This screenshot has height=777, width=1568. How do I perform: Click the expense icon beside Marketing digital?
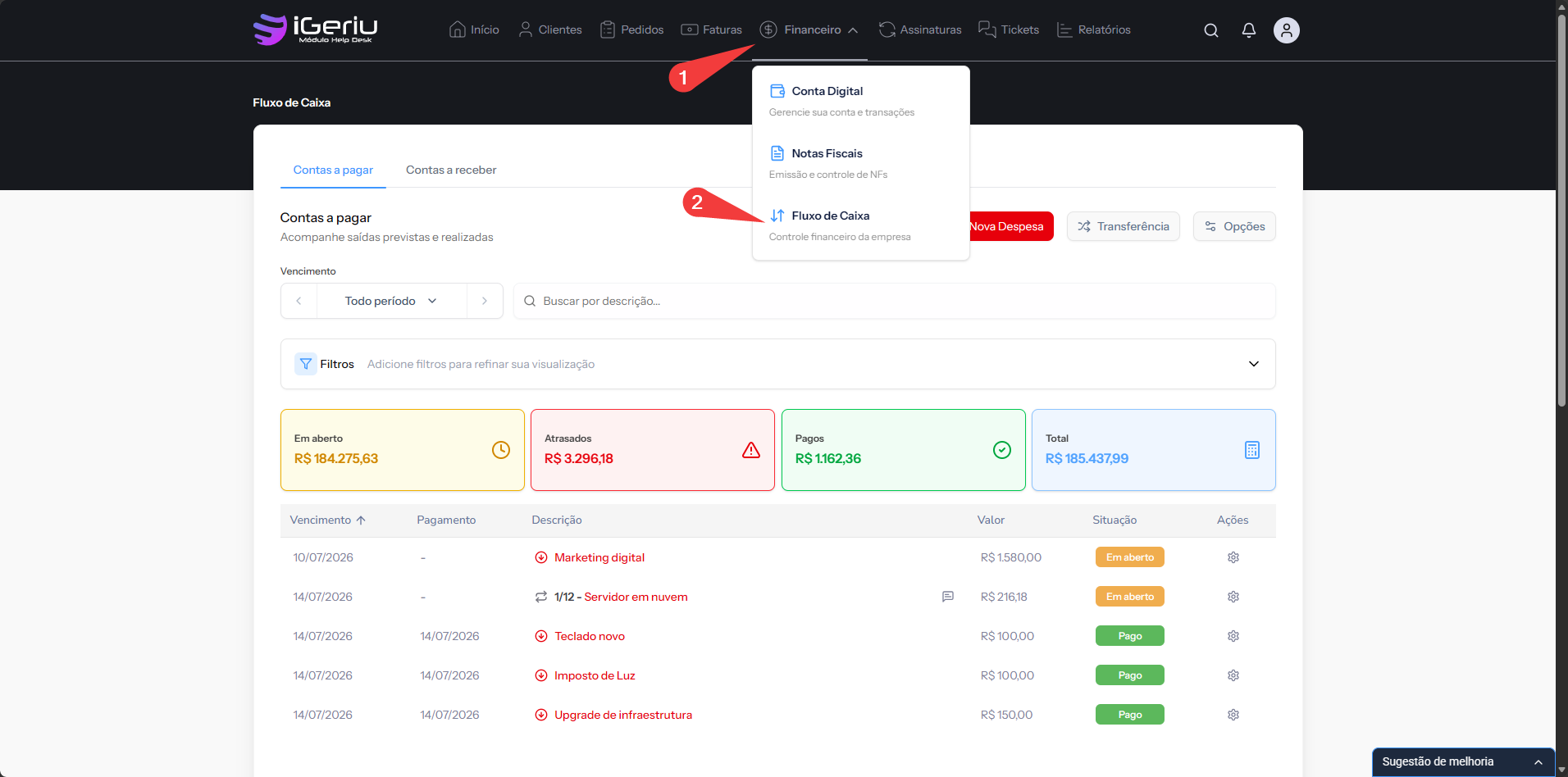pyautogui.click(x=541, y=557)
